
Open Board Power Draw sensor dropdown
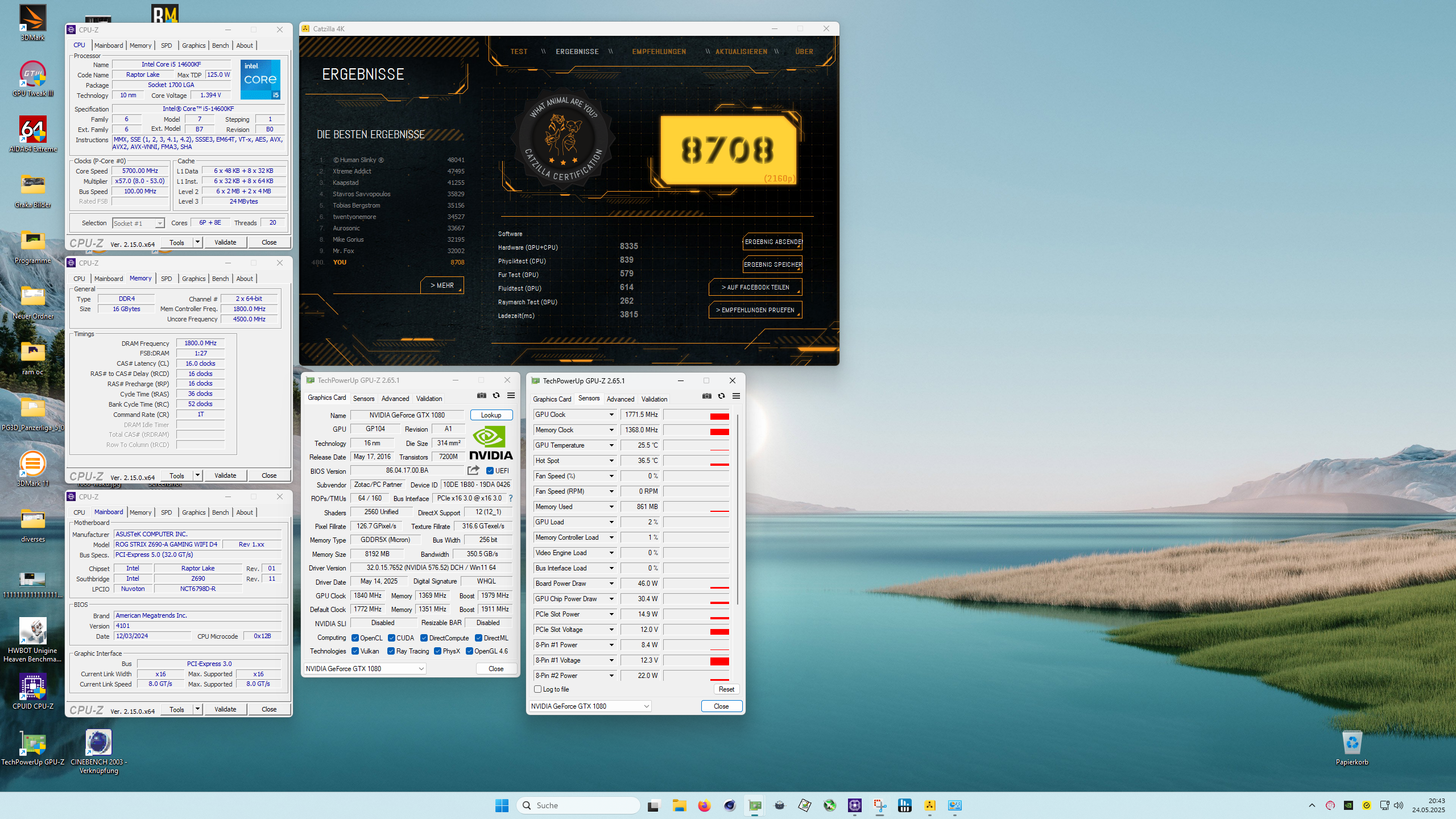tap(611, 584)
